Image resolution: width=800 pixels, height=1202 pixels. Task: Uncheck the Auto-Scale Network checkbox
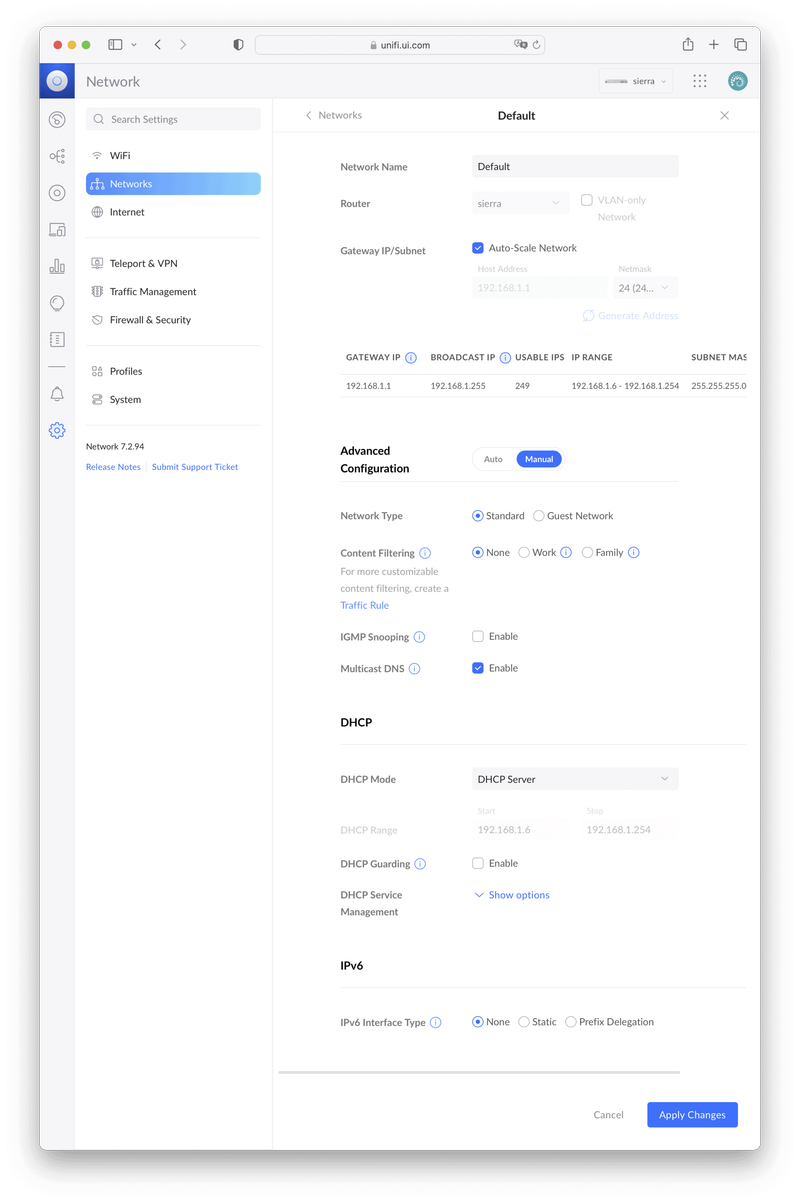(x=478, y=248)
